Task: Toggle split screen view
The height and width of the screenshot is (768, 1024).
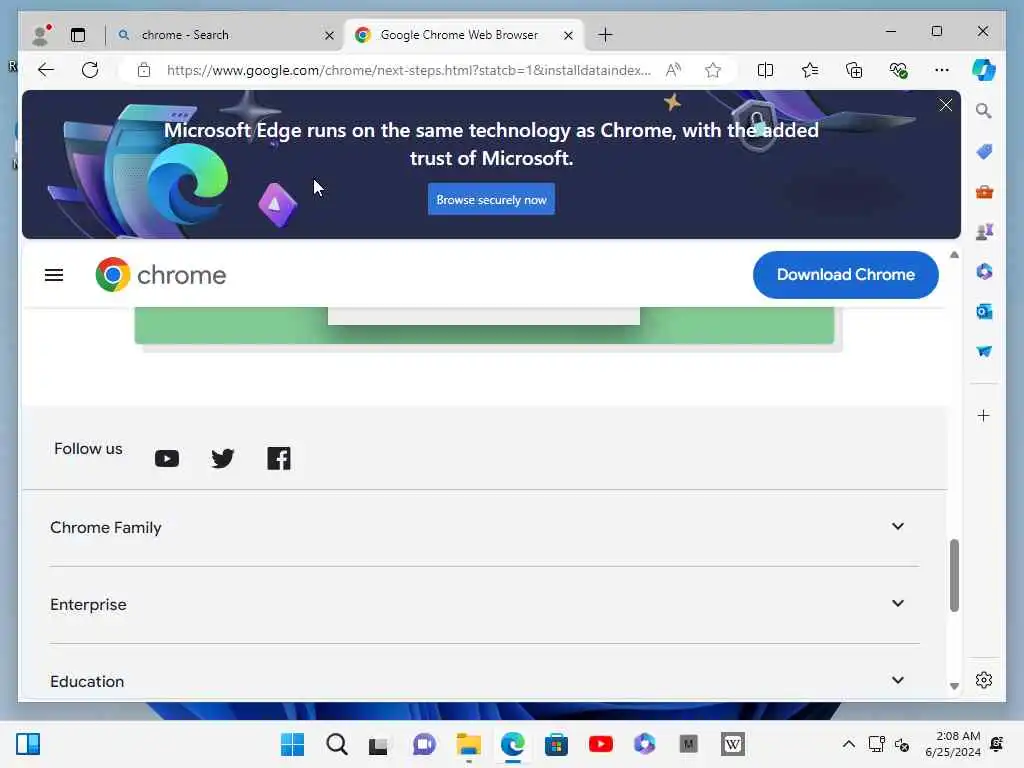Action: pyautogui.click(x=765, y=70)
